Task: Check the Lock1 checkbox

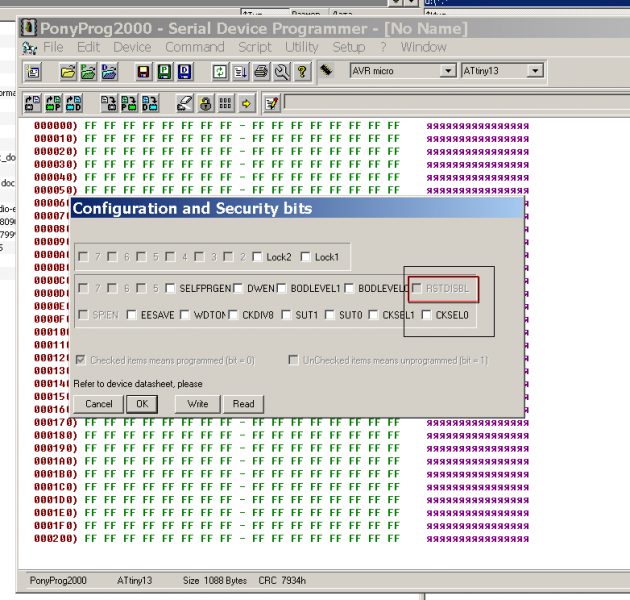Action: point(305,256)
